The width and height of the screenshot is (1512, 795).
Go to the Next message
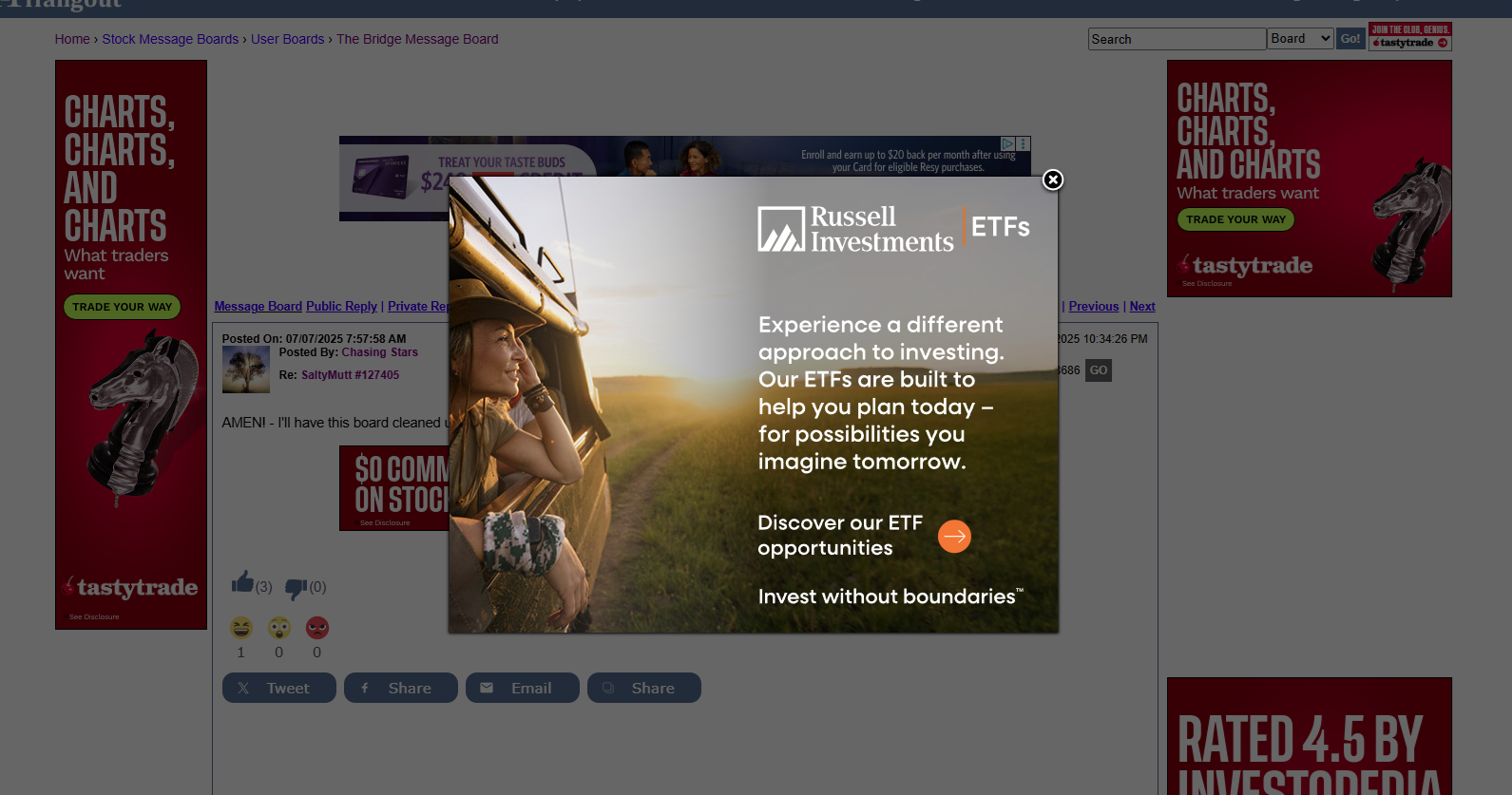(1142, 307)
